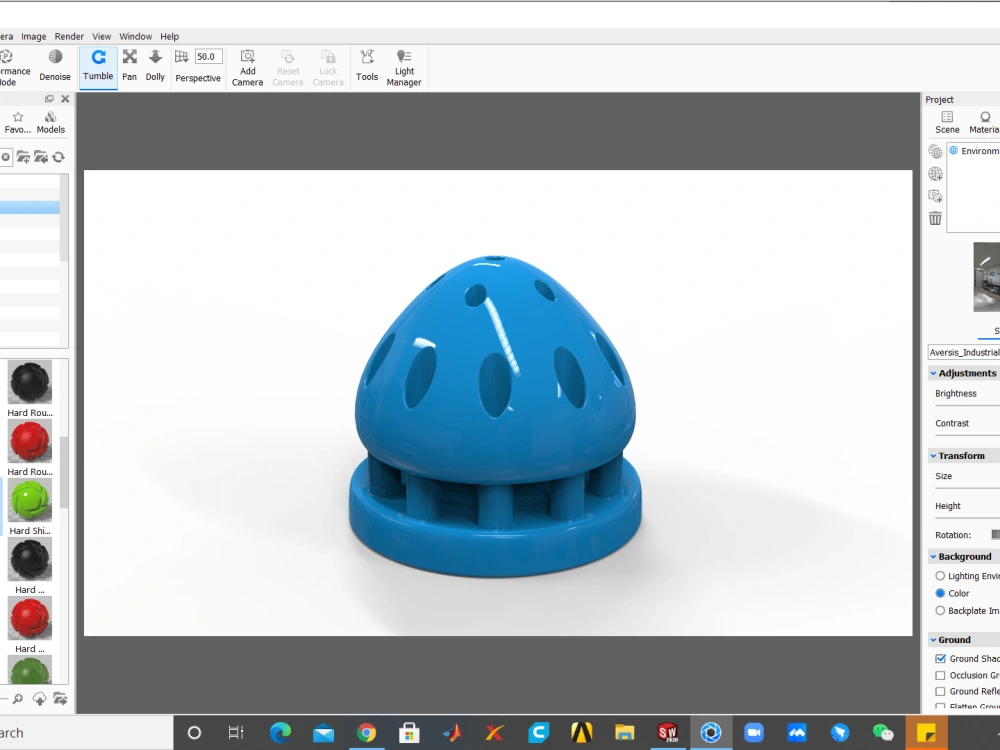Click the topmost globe icon beside environment list

pos(935,151)
